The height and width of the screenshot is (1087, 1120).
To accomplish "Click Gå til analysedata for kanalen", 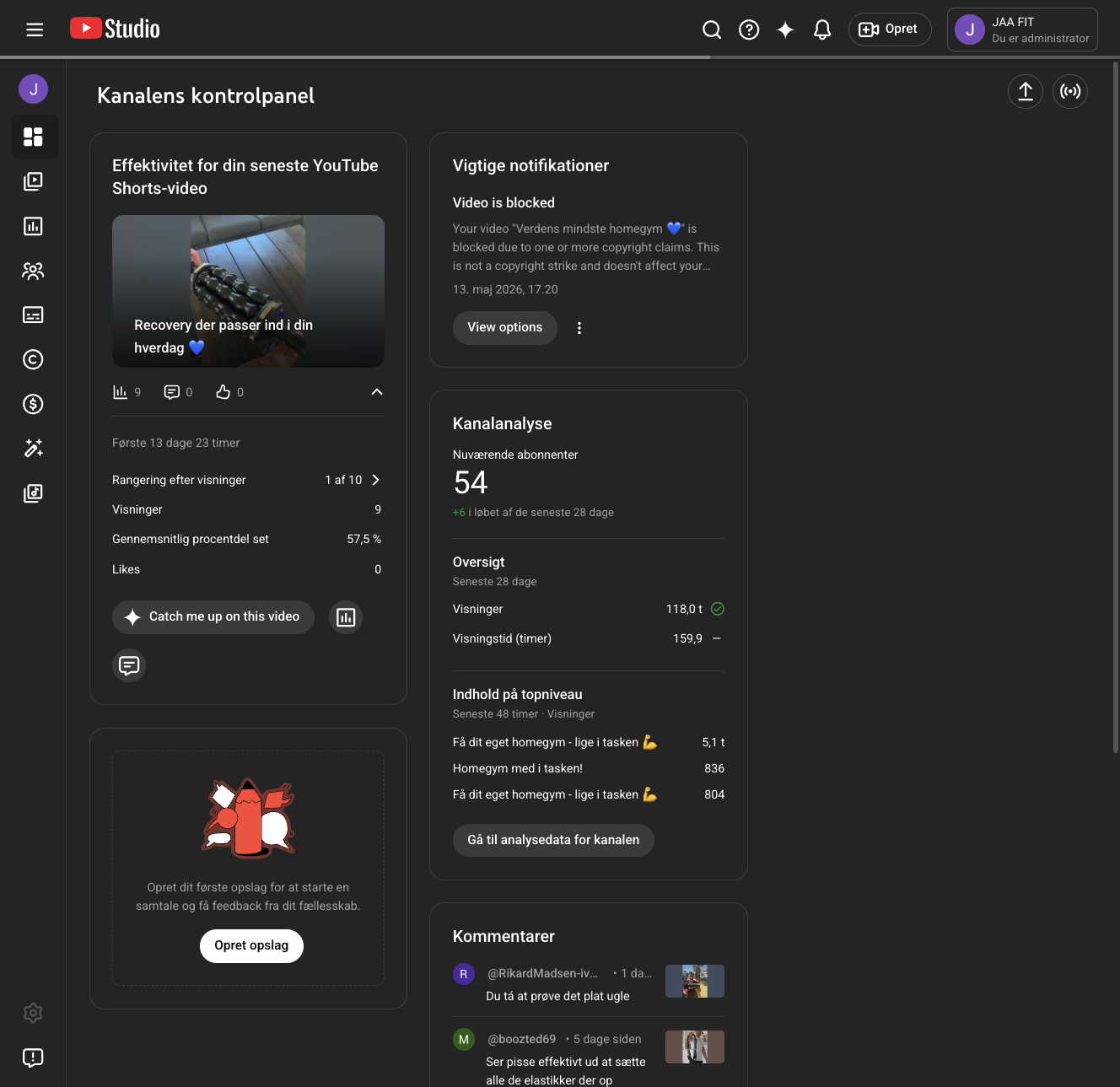I will pyautogui.click(x=553, y=840).
